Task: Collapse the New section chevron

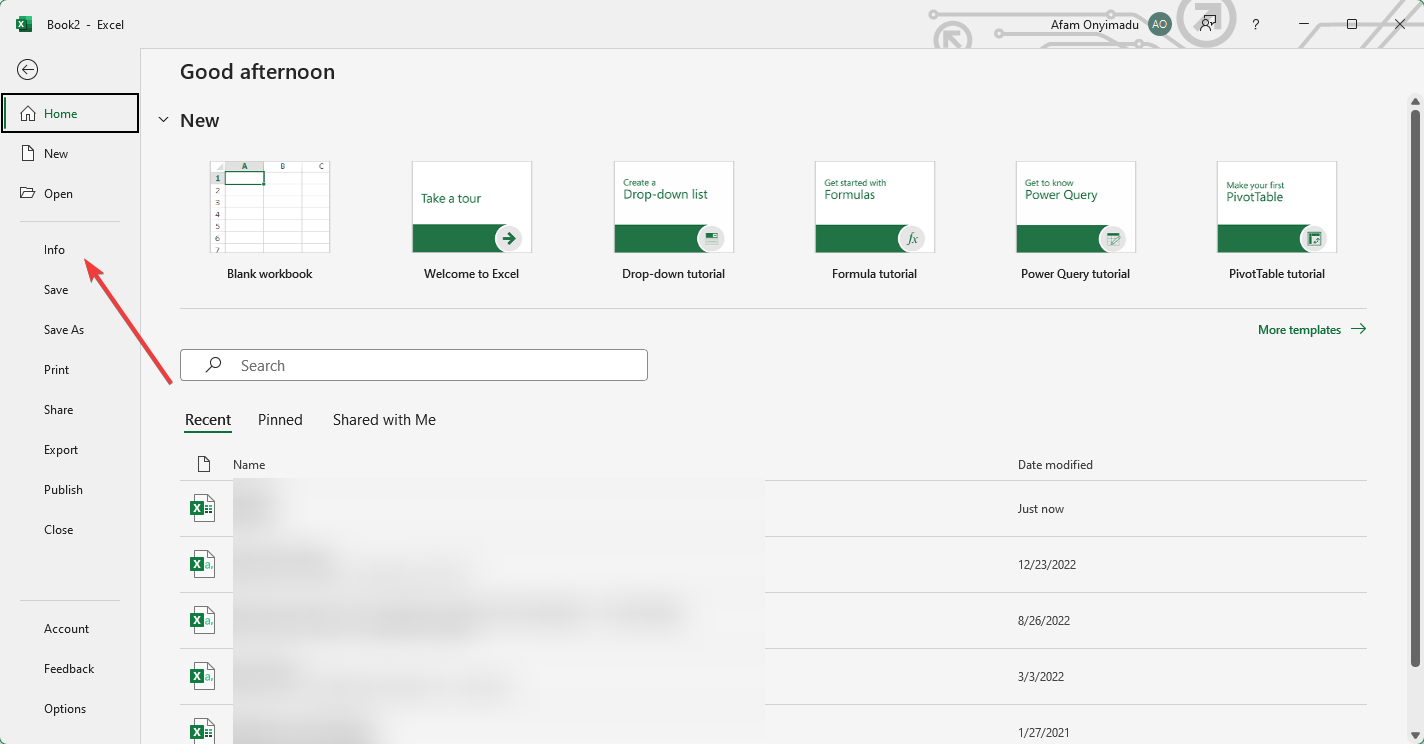Action: (163, 120)
